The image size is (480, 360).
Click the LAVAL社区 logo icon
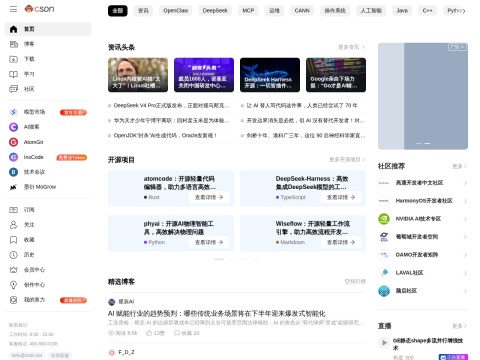coord(384,273)
